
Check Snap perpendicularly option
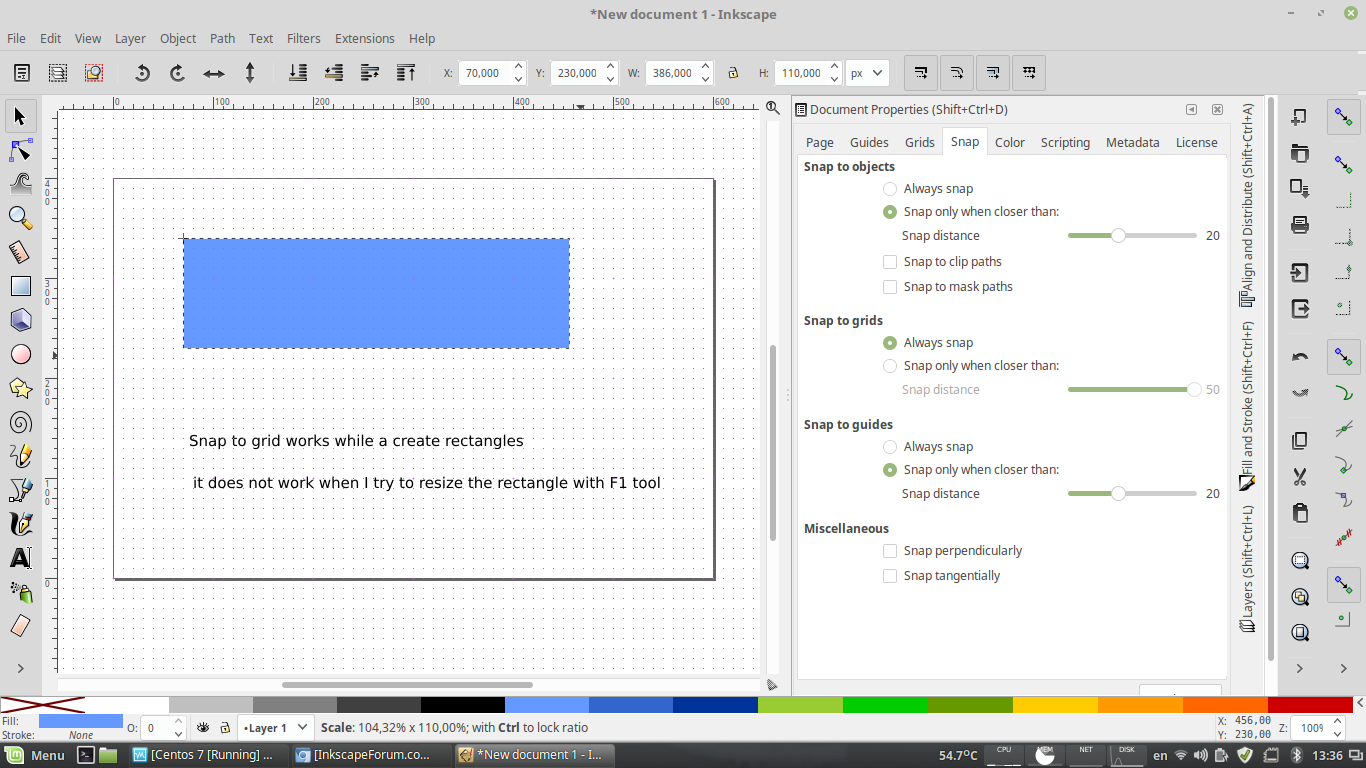point(890,551)
